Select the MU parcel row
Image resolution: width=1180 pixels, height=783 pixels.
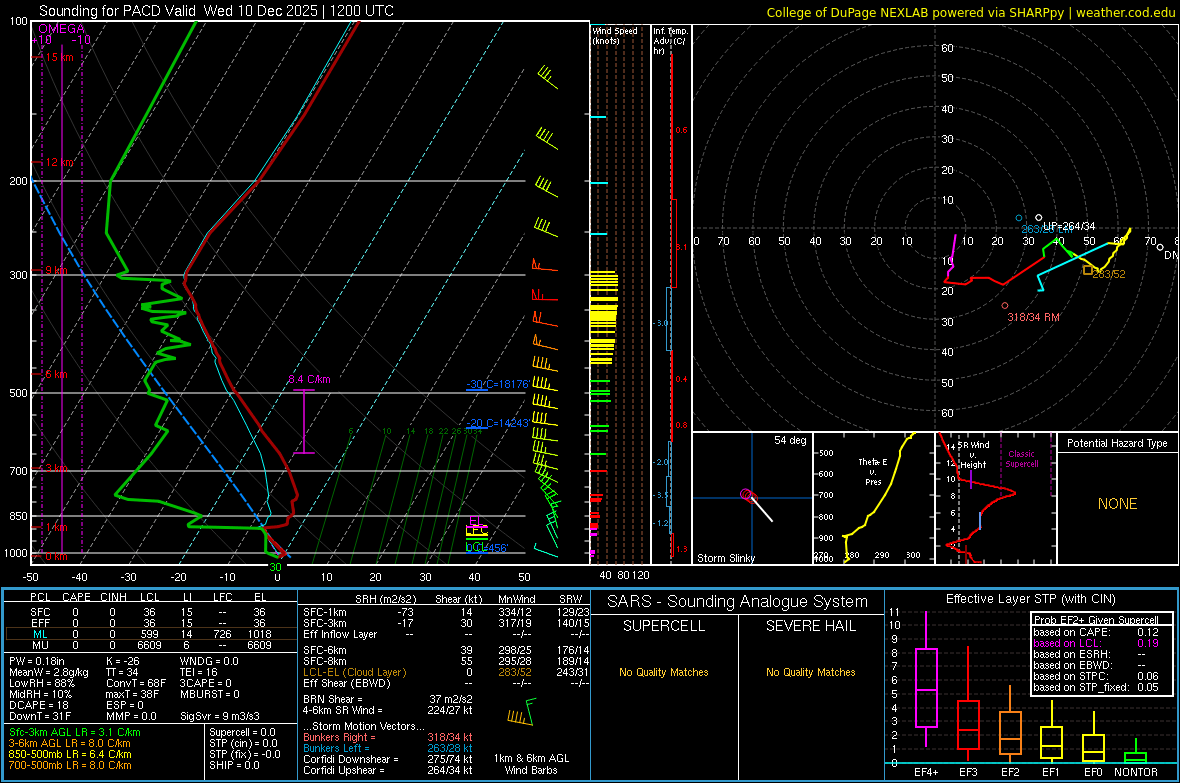[151, 645]
